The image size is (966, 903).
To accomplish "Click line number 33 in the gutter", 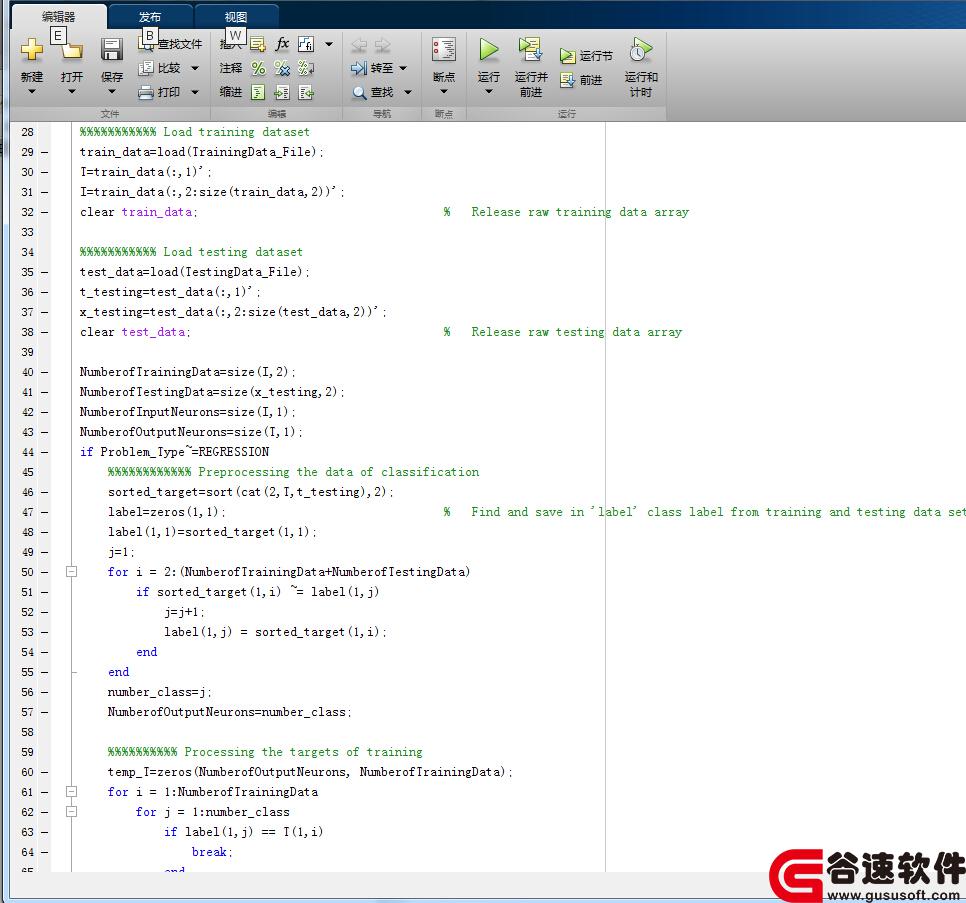I will [x=28, y=232].
